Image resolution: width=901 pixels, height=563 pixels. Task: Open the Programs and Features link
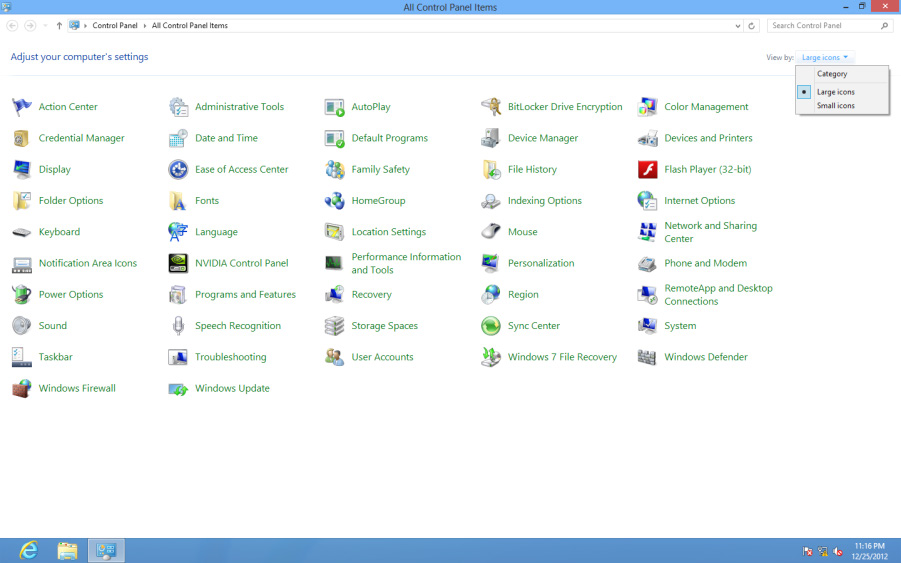click(x=245, y=295)
